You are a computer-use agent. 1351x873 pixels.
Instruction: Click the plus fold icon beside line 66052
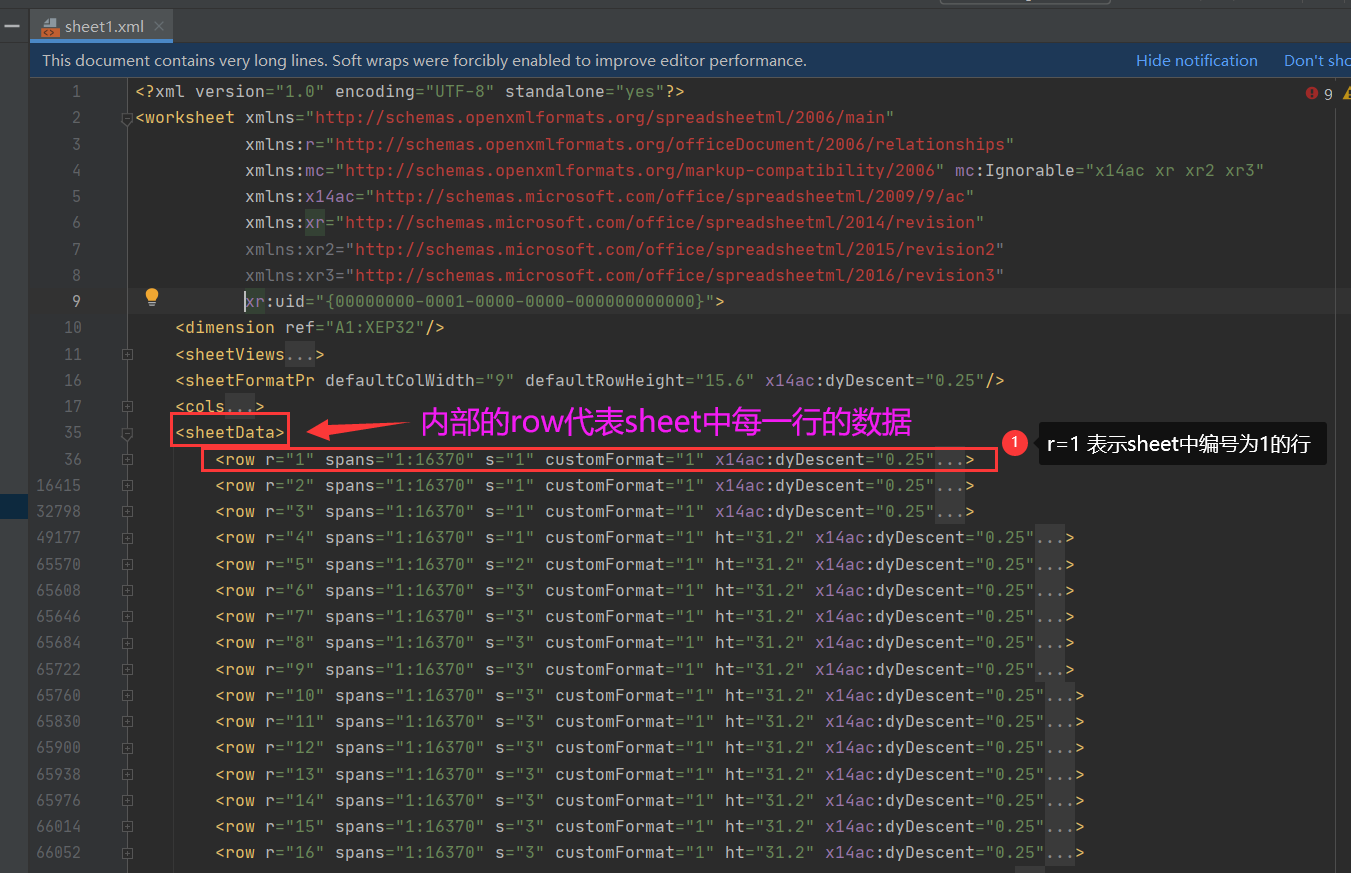click(x=127, y=852)
